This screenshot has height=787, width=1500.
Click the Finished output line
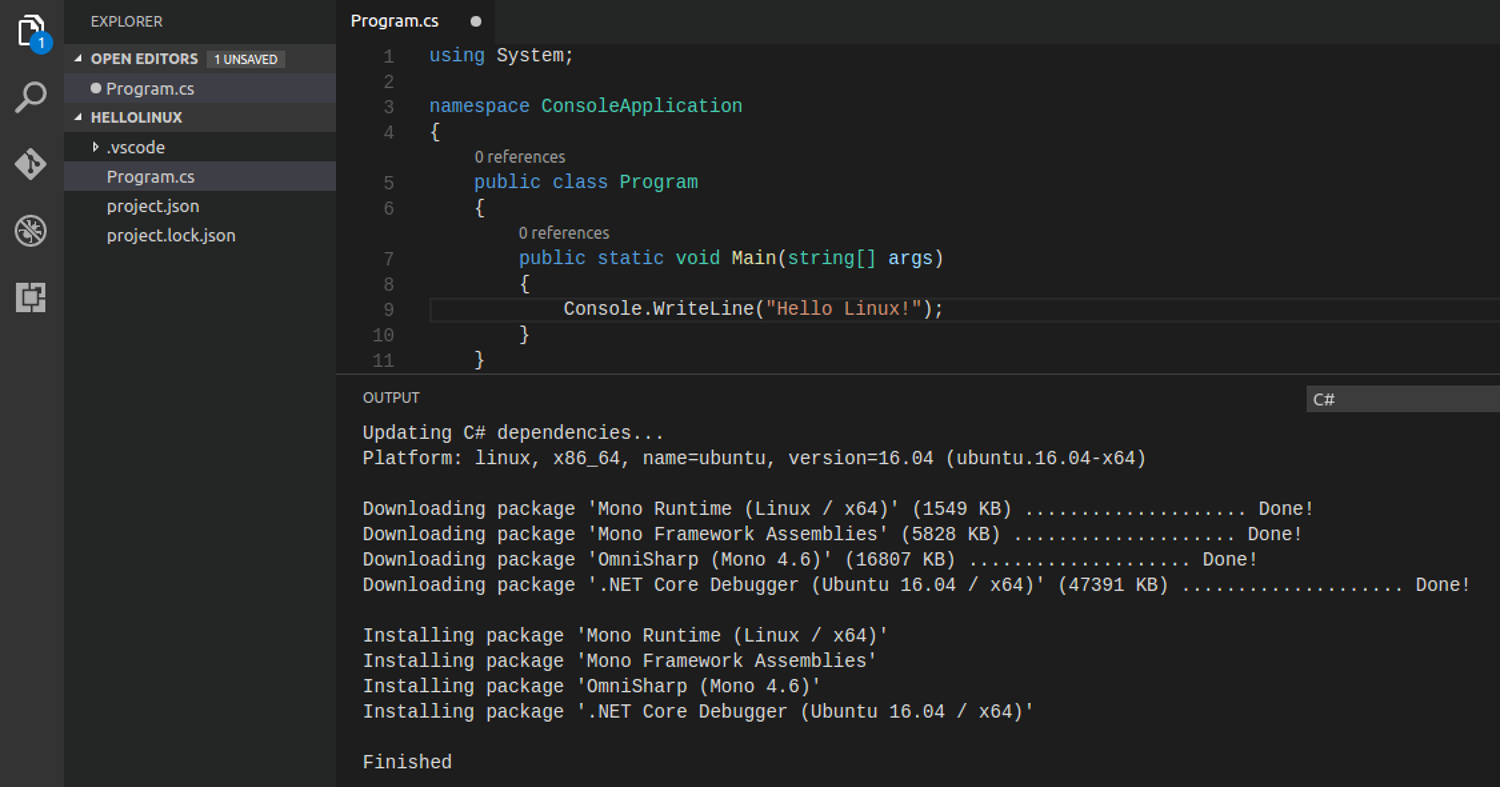407,762
